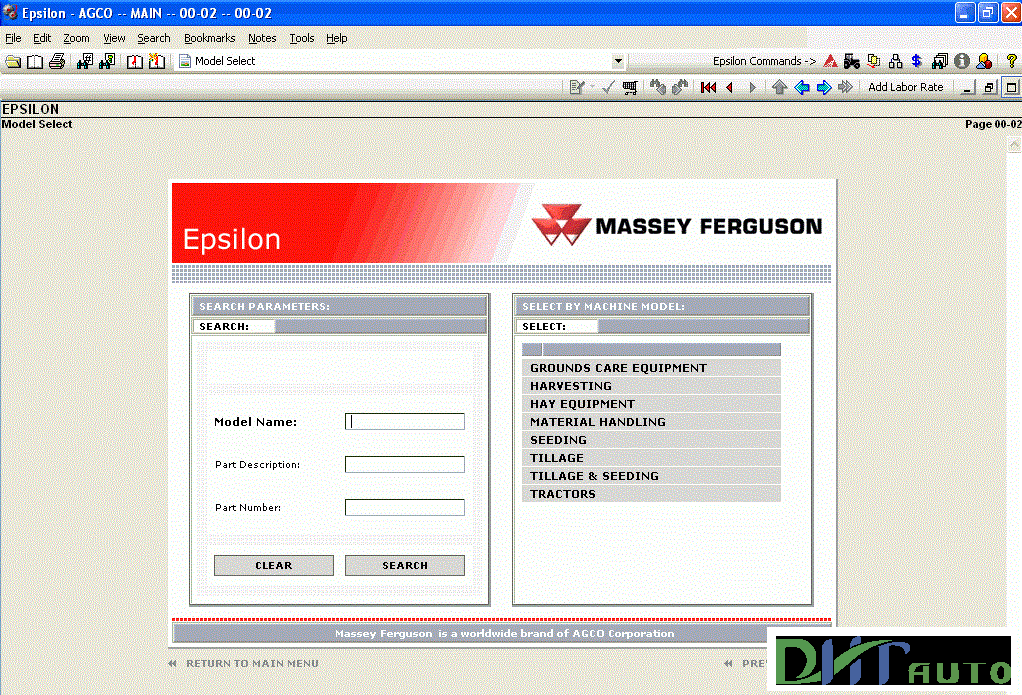Click the user with red badge icon
1022x695 pixels.
tap(984, 61)
